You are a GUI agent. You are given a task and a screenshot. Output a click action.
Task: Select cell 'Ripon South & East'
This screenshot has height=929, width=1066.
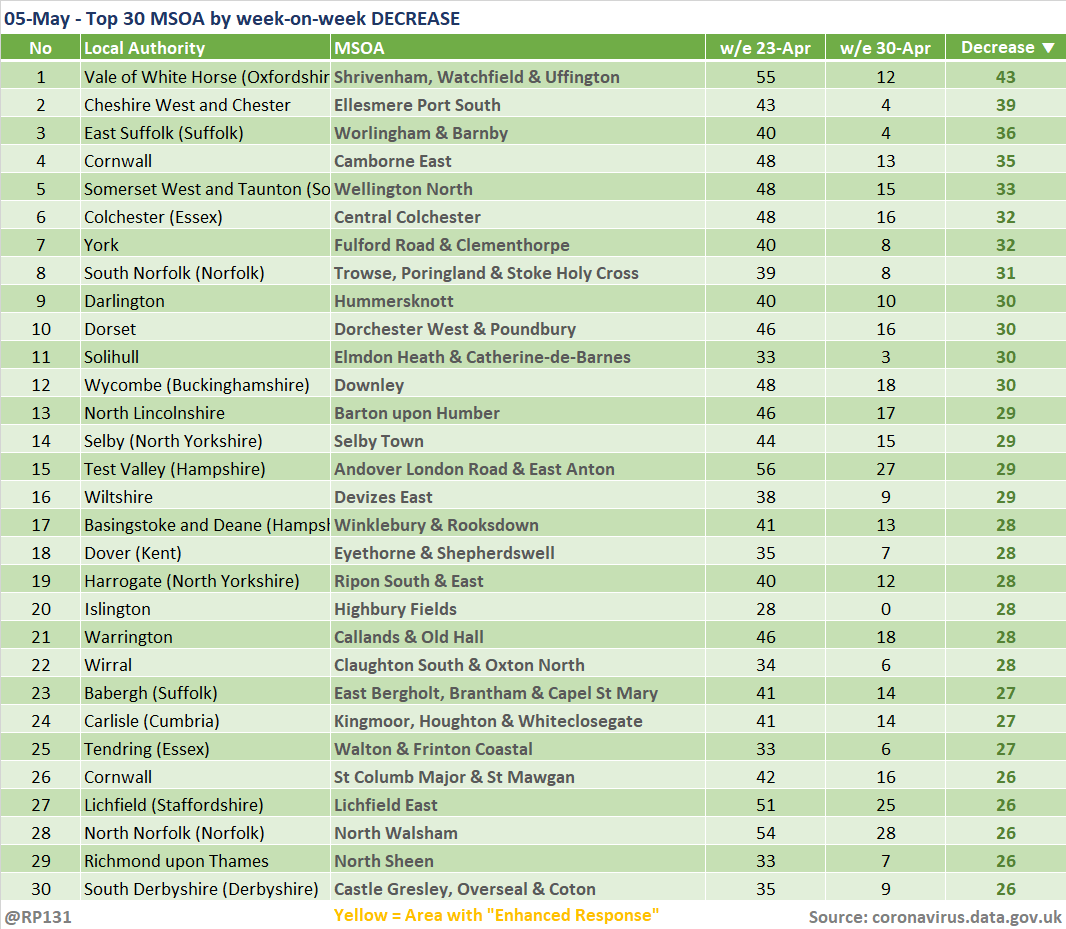coord(517,580)
